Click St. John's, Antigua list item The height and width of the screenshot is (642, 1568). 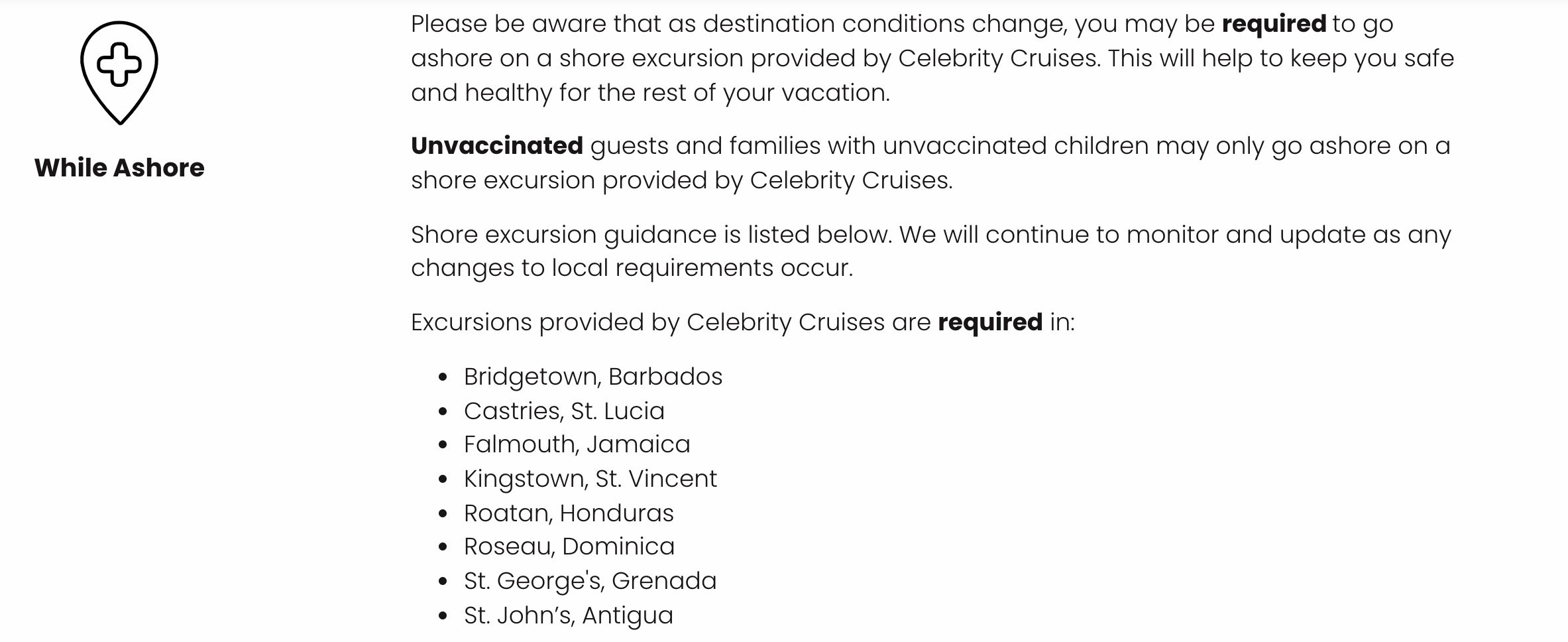pyautogui.click(x=569, y=615)
